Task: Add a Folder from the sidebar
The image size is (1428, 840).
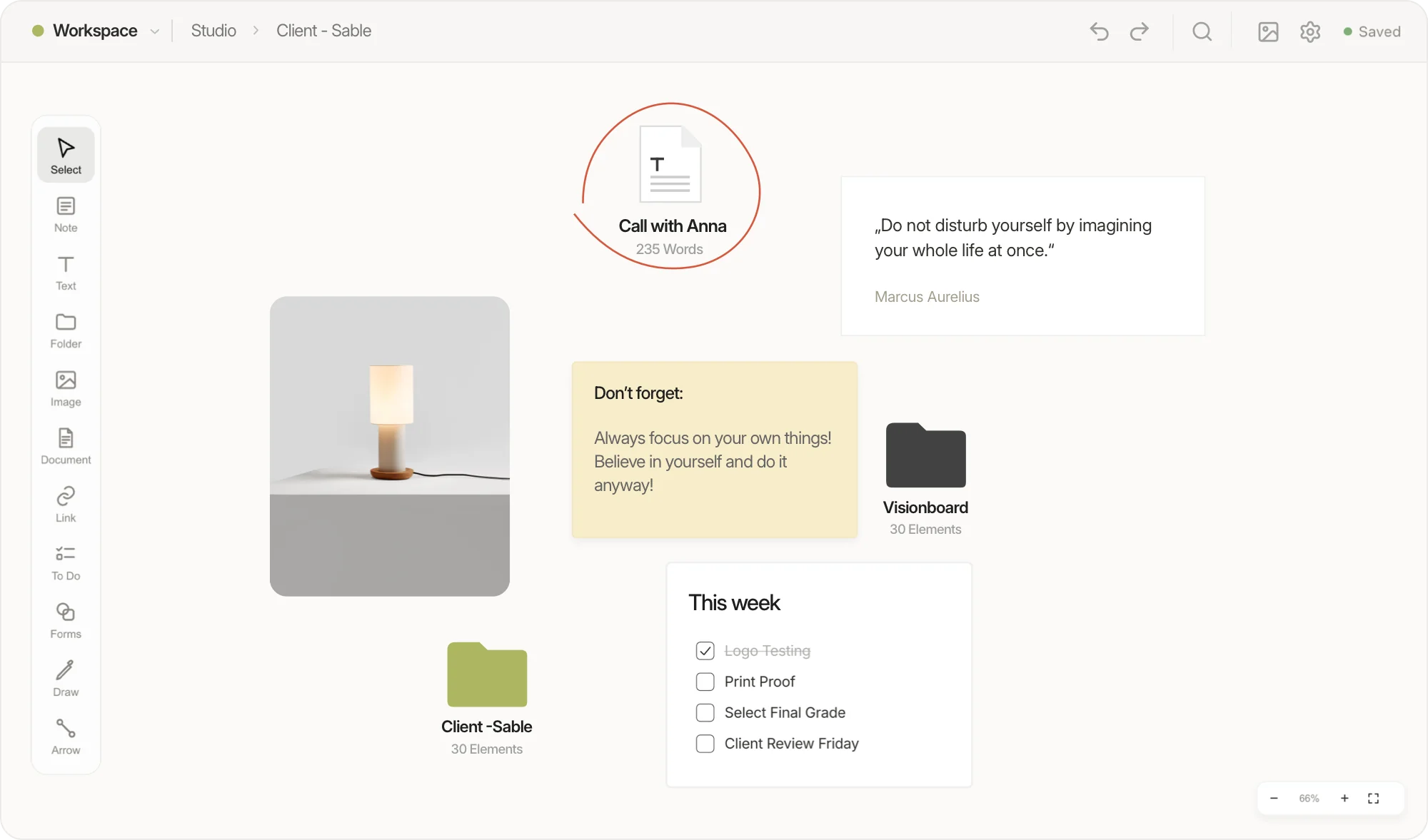Action: pyautogui.click(x=66, y=330)
